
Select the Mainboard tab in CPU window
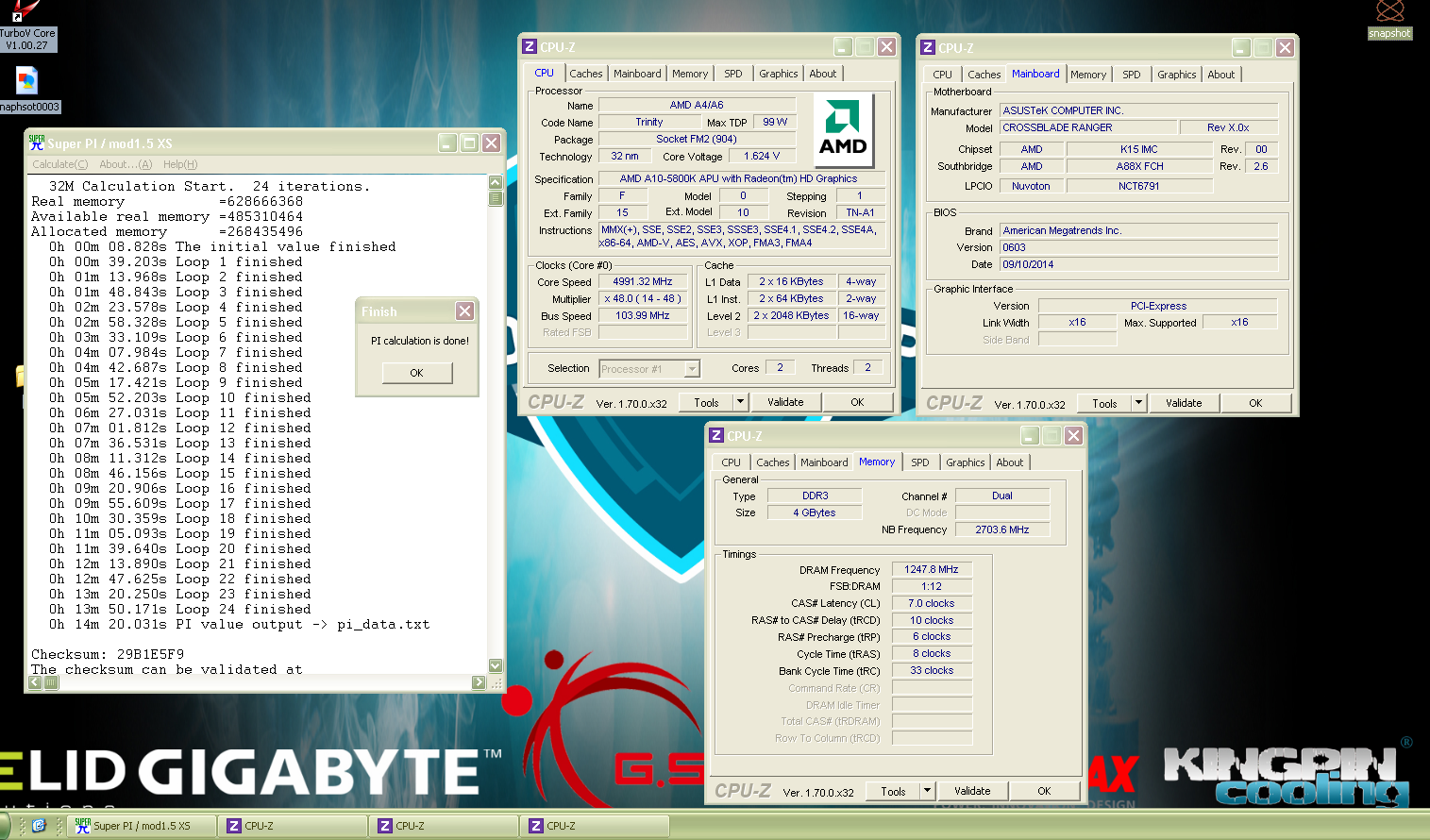coord(637,74)
